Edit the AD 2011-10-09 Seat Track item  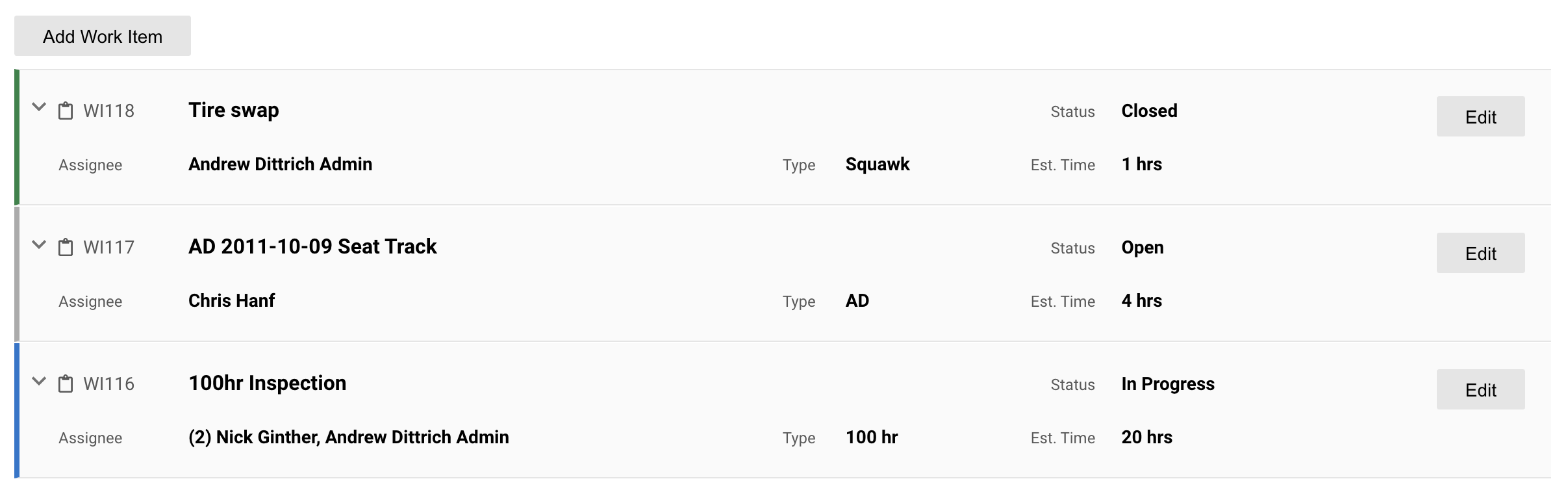click(x=1480, y=253)
